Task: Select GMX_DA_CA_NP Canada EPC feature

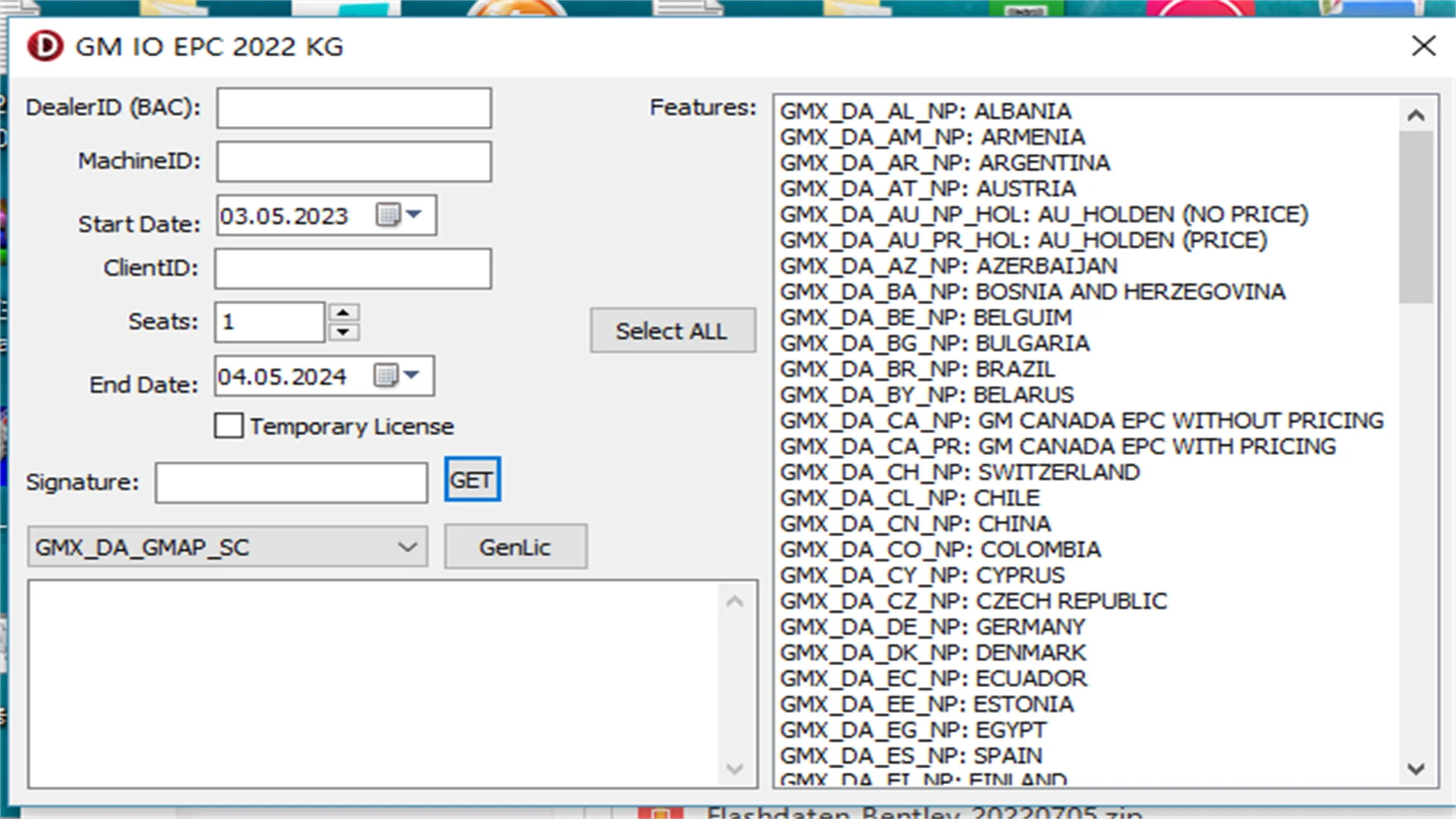Action: pyautogui.click(x=1083, y=420)
